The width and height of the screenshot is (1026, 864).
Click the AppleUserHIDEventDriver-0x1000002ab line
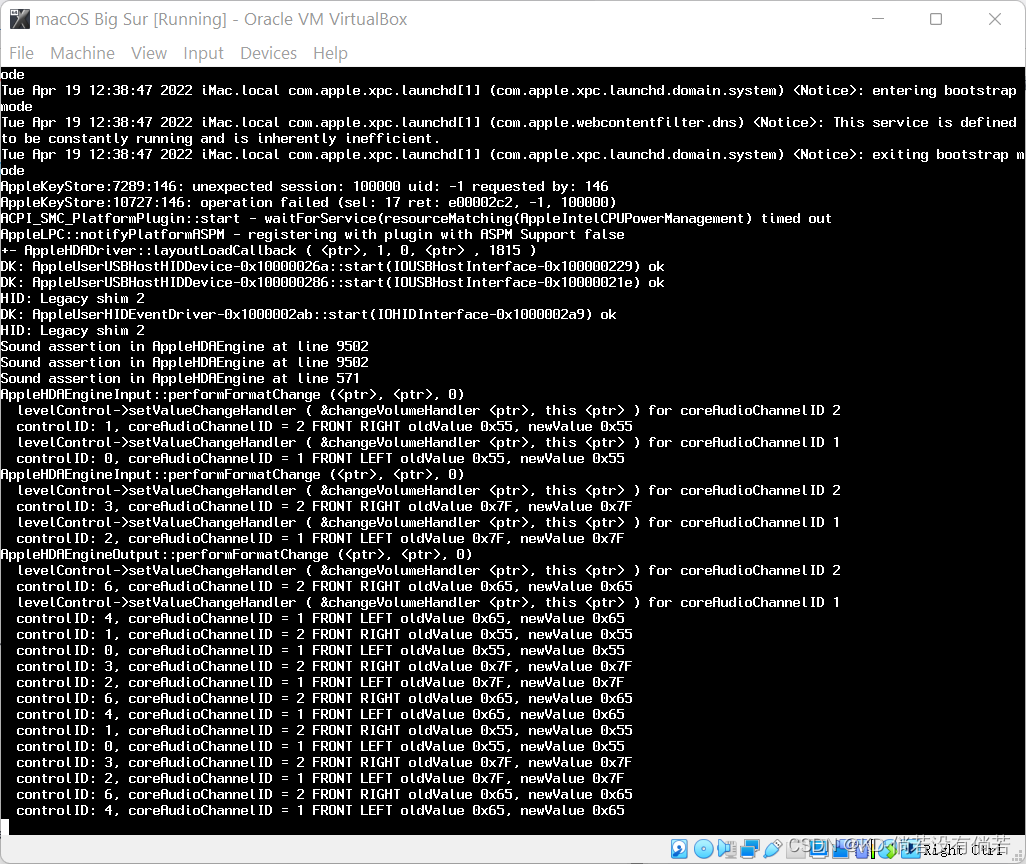click(x=308, y=315)
